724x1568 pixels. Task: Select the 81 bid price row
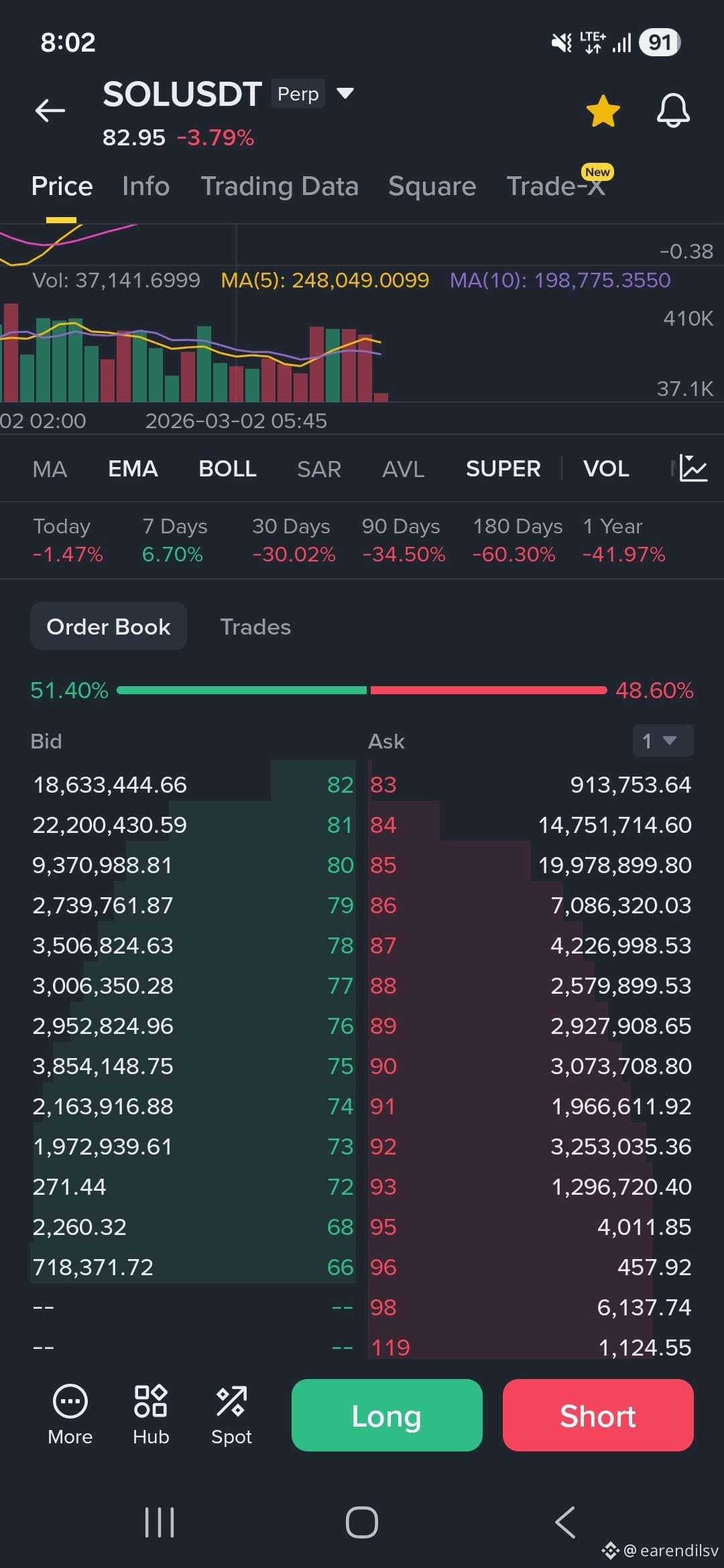[x=193, y=825]
